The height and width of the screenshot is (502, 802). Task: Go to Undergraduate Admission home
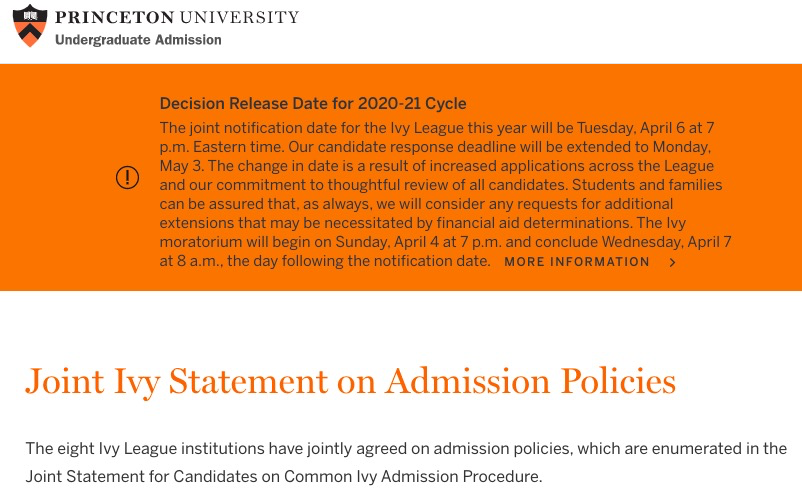click(138, 40)
